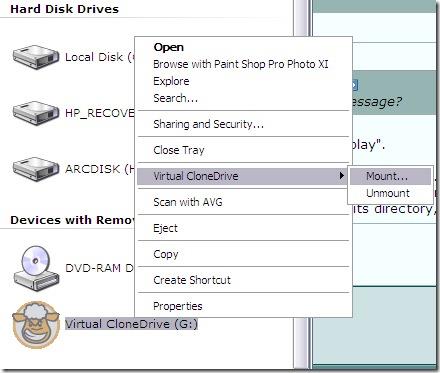This screenshot has height=373, width=440.
Task: Choose Copy in the context menu
Action: click(166, 254)
